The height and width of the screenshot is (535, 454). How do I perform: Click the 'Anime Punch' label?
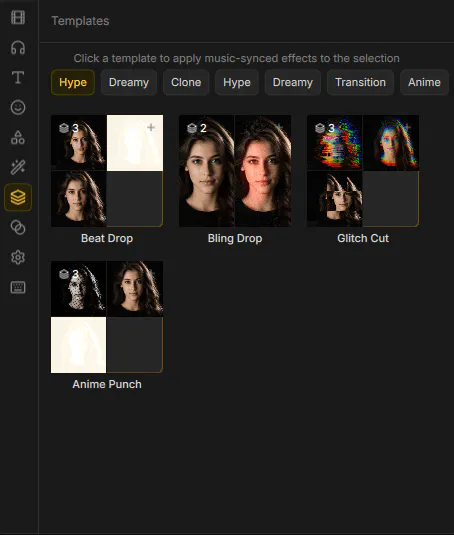pyautogui.click(x=107, y=384)
